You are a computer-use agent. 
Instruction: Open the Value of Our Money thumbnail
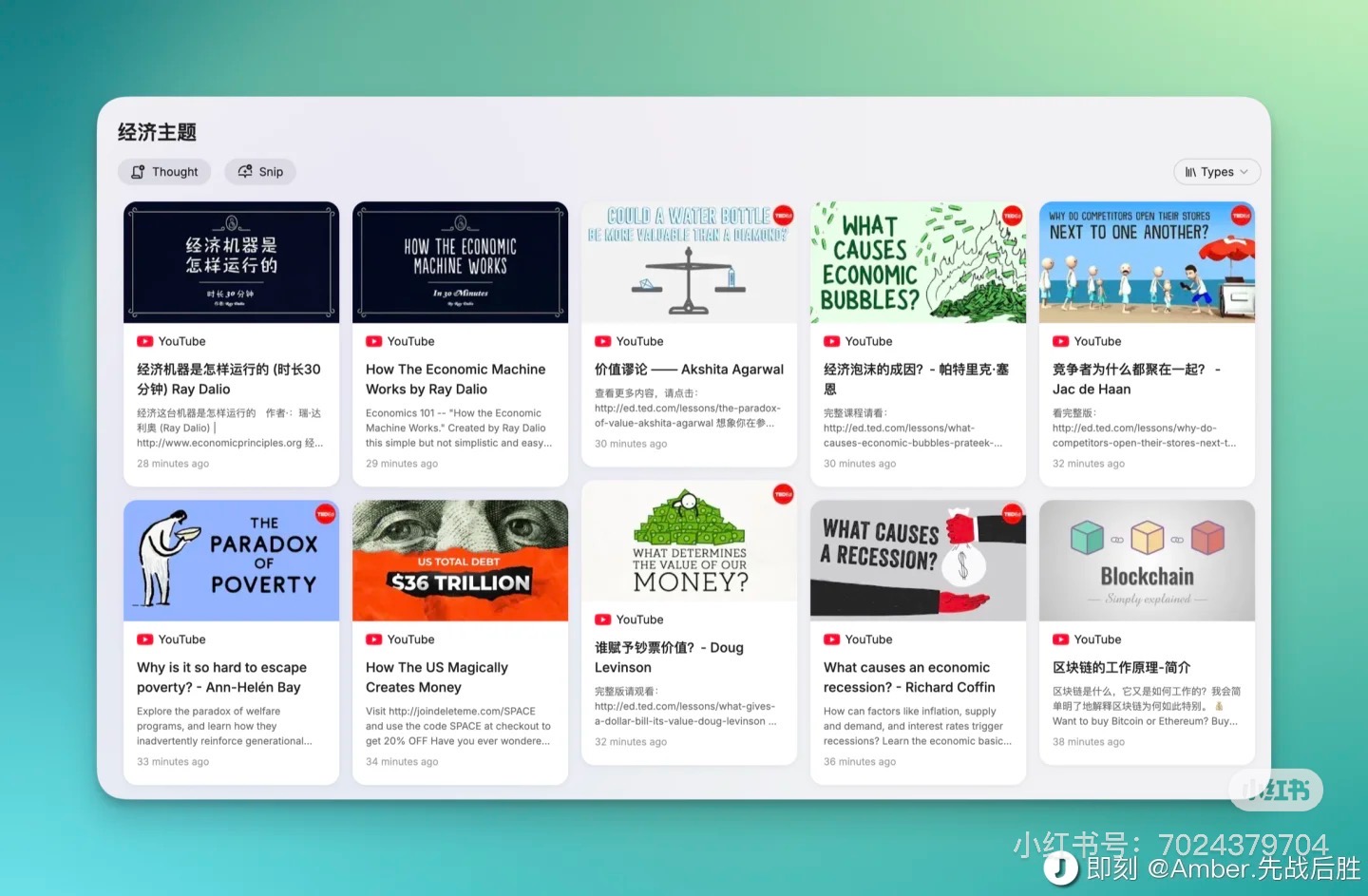689,541
